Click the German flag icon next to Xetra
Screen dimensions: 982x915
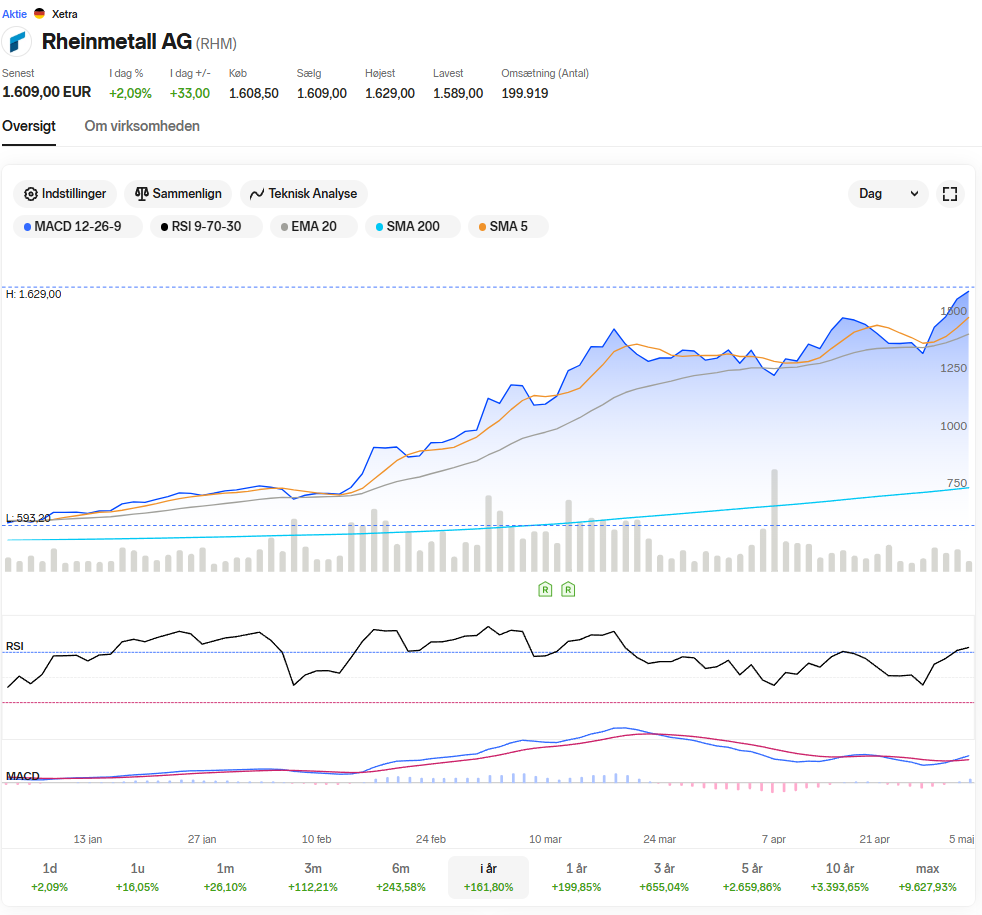point(39,13)
